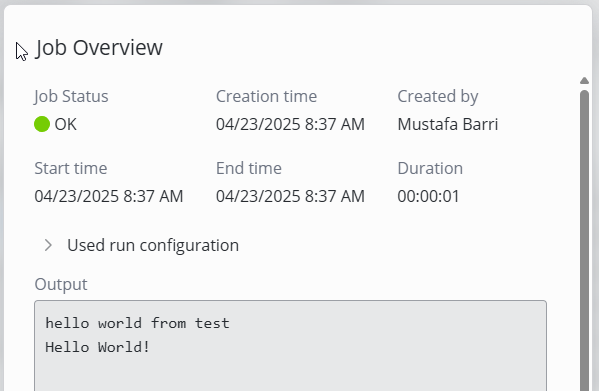Click the Start time label
599x391 pixels.
(x=71, y=168)
